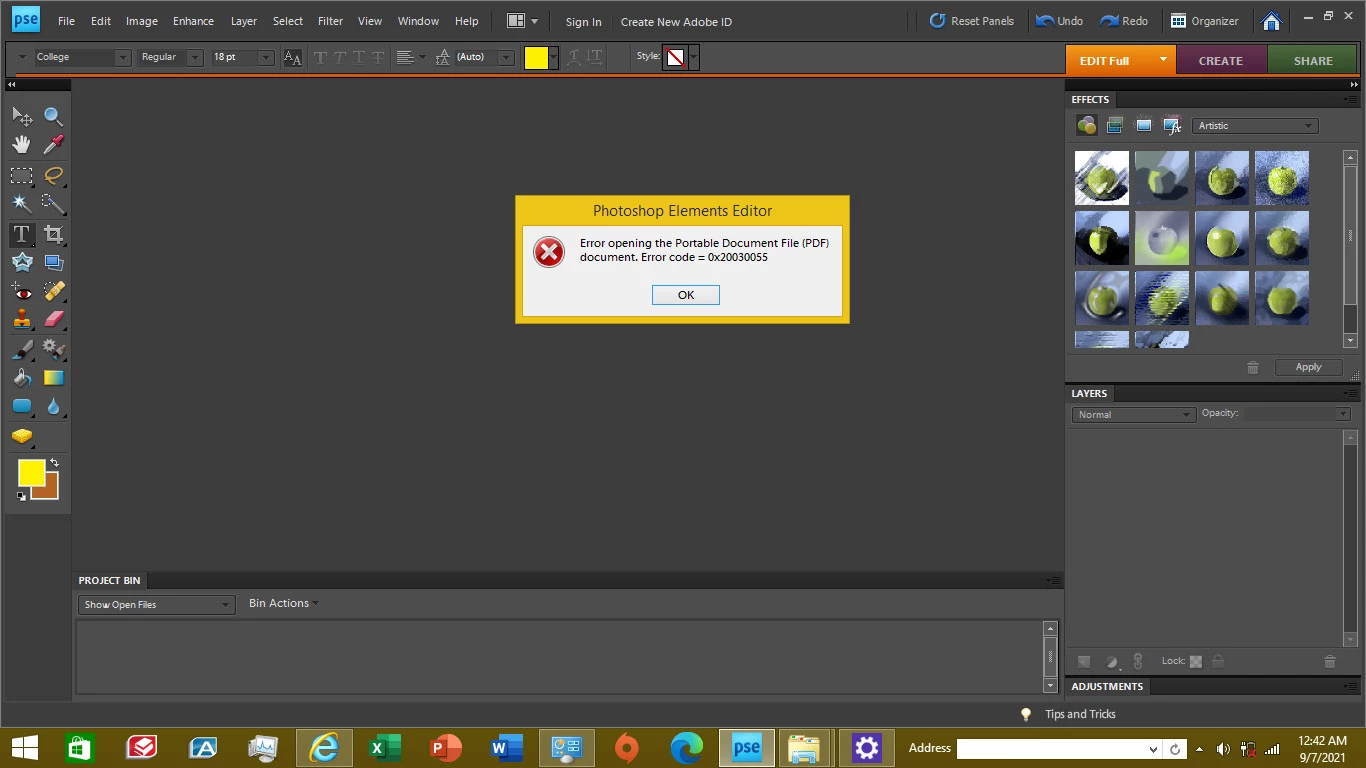Select the Rectangular Marquee tool
This screenshot has height=768, width=1366.
coord(22,176)
